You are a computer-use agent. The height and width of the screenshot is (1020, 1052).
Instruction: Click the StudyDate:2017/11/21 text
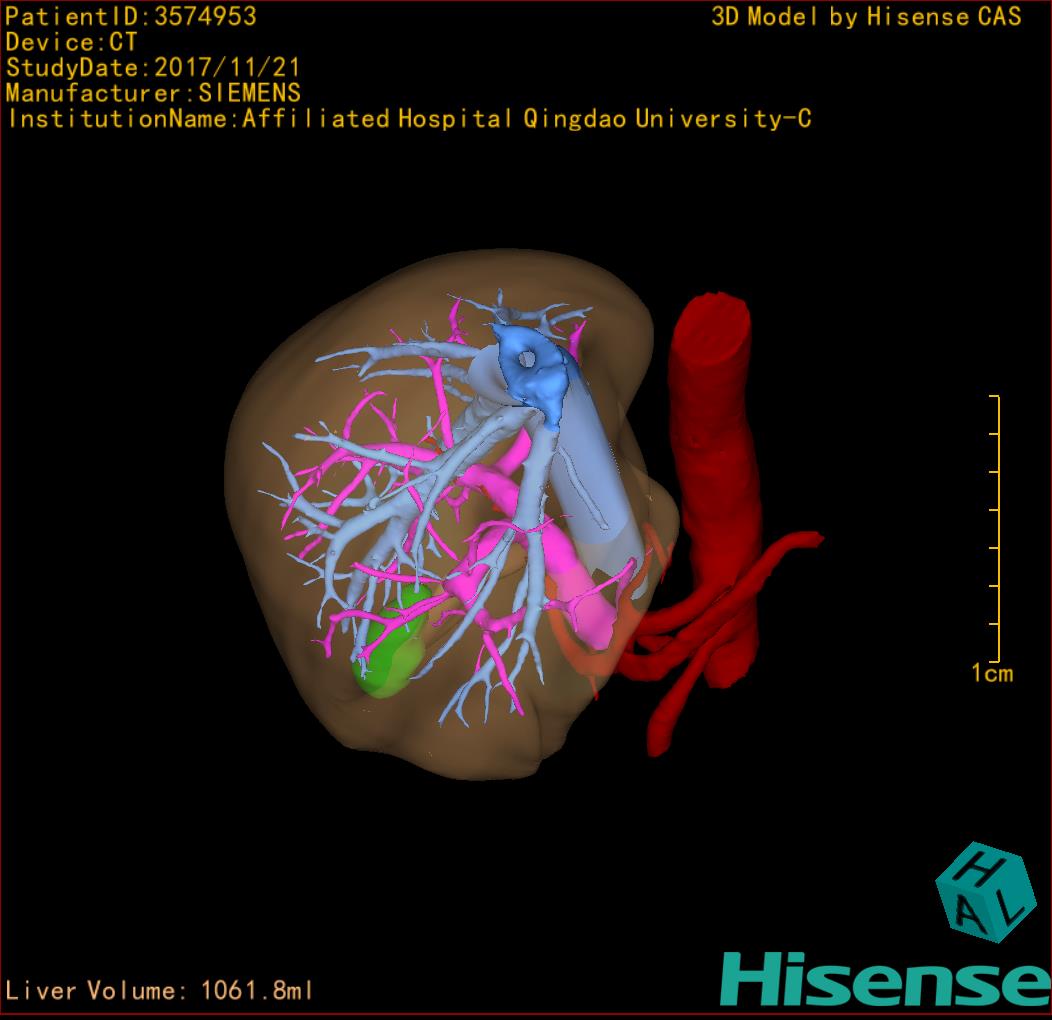pyautogui.click(x=152, y=68)
